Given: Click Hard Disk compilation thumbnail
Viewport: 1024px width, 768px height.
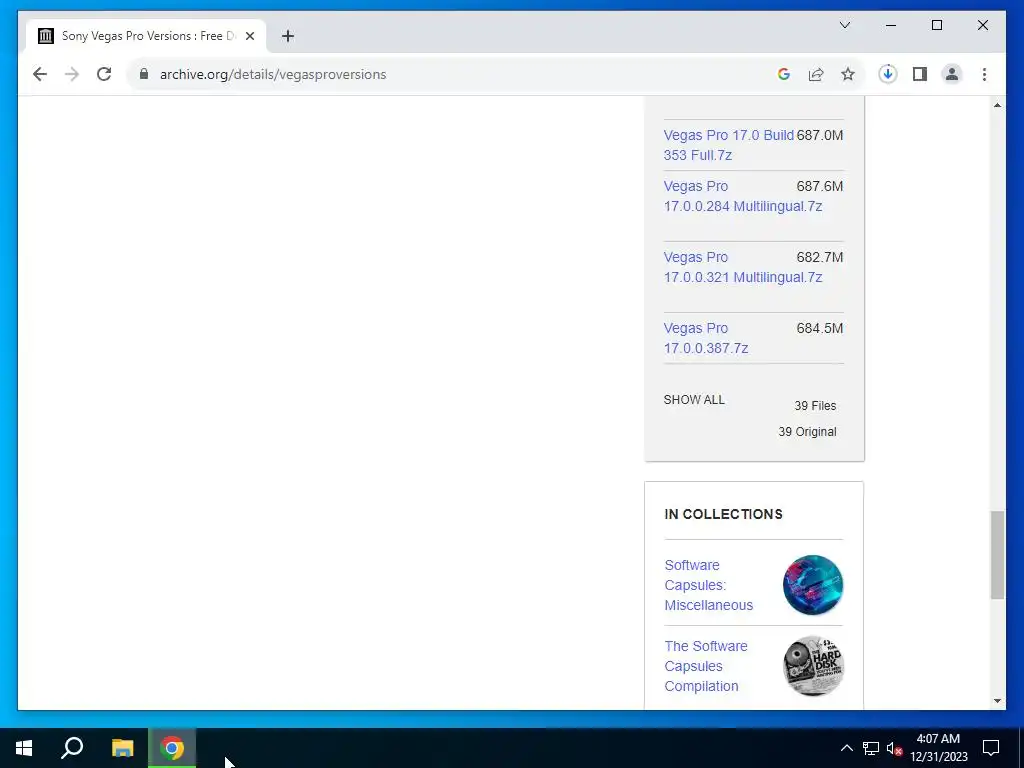Looking at the screenshot, I should click(813, 666).
